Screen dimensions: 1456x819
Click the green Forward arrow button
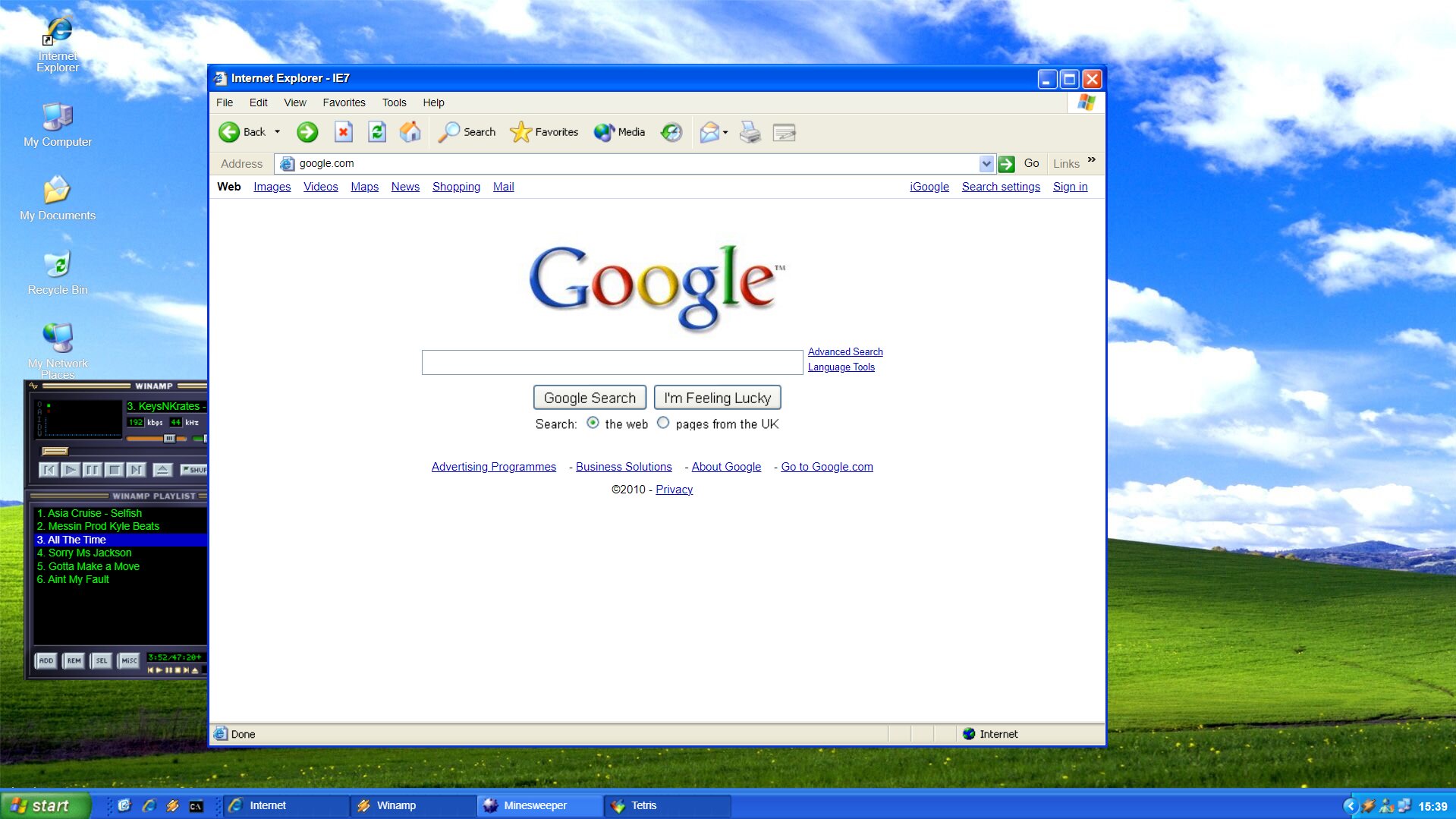pyautogui.click(x=307, y=132)
